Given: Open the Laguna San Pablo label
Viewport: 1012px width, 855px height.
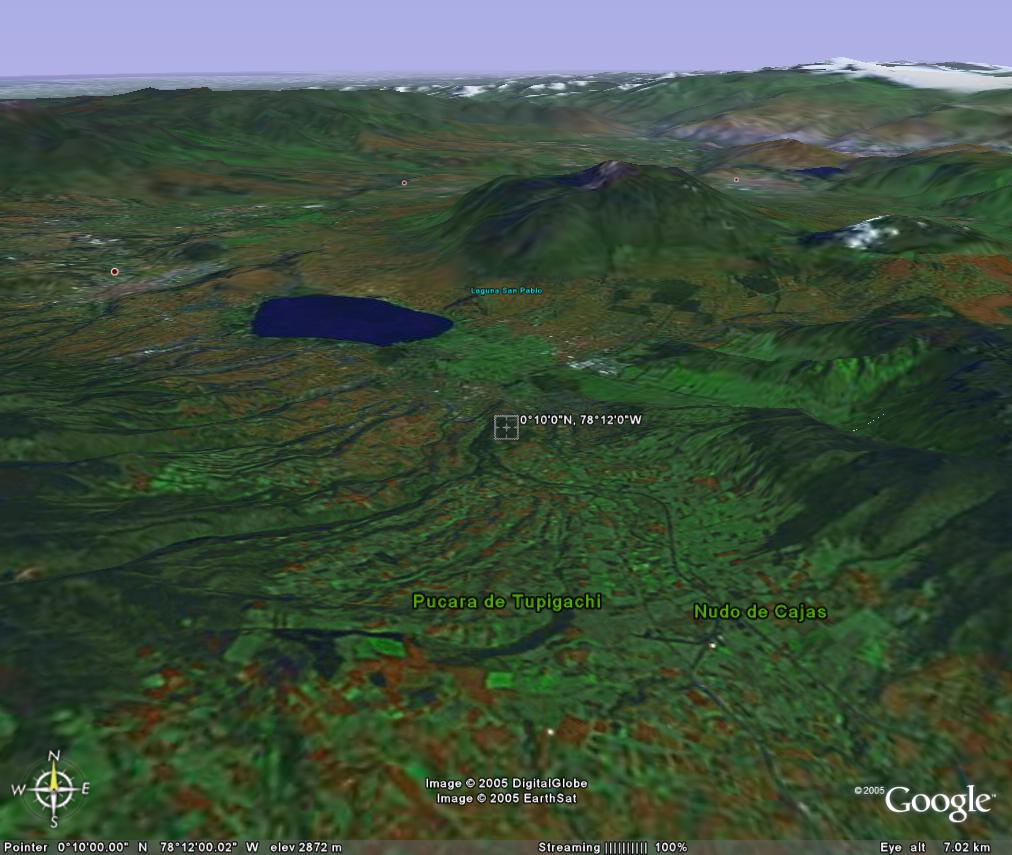Looking at the screenshot, I should [506, 291].
